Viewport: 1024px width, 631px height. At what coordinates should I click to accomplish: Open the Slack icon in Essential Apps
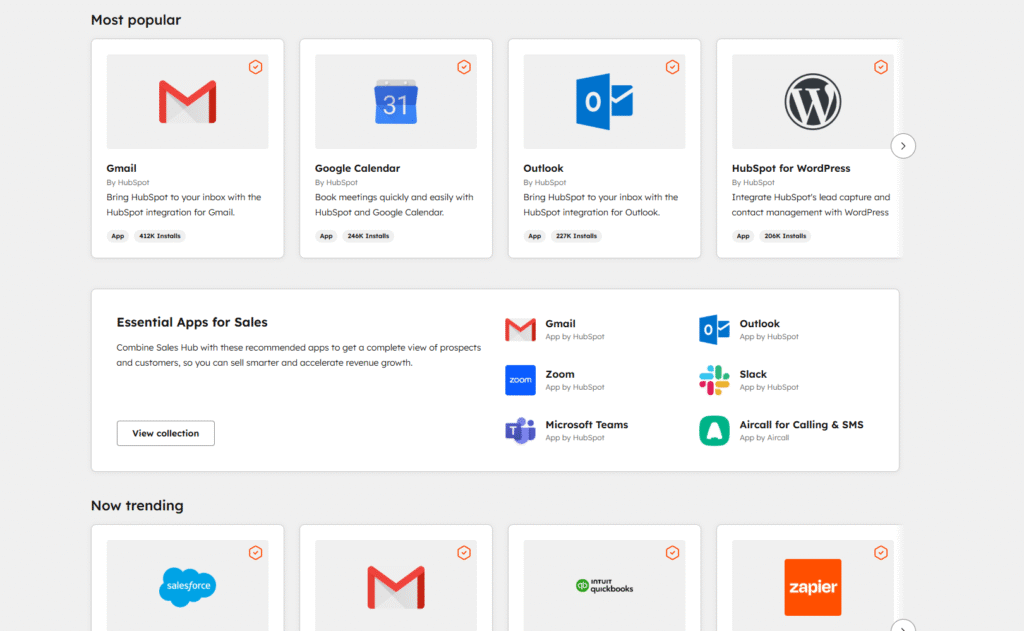click(x=714, y=380)
